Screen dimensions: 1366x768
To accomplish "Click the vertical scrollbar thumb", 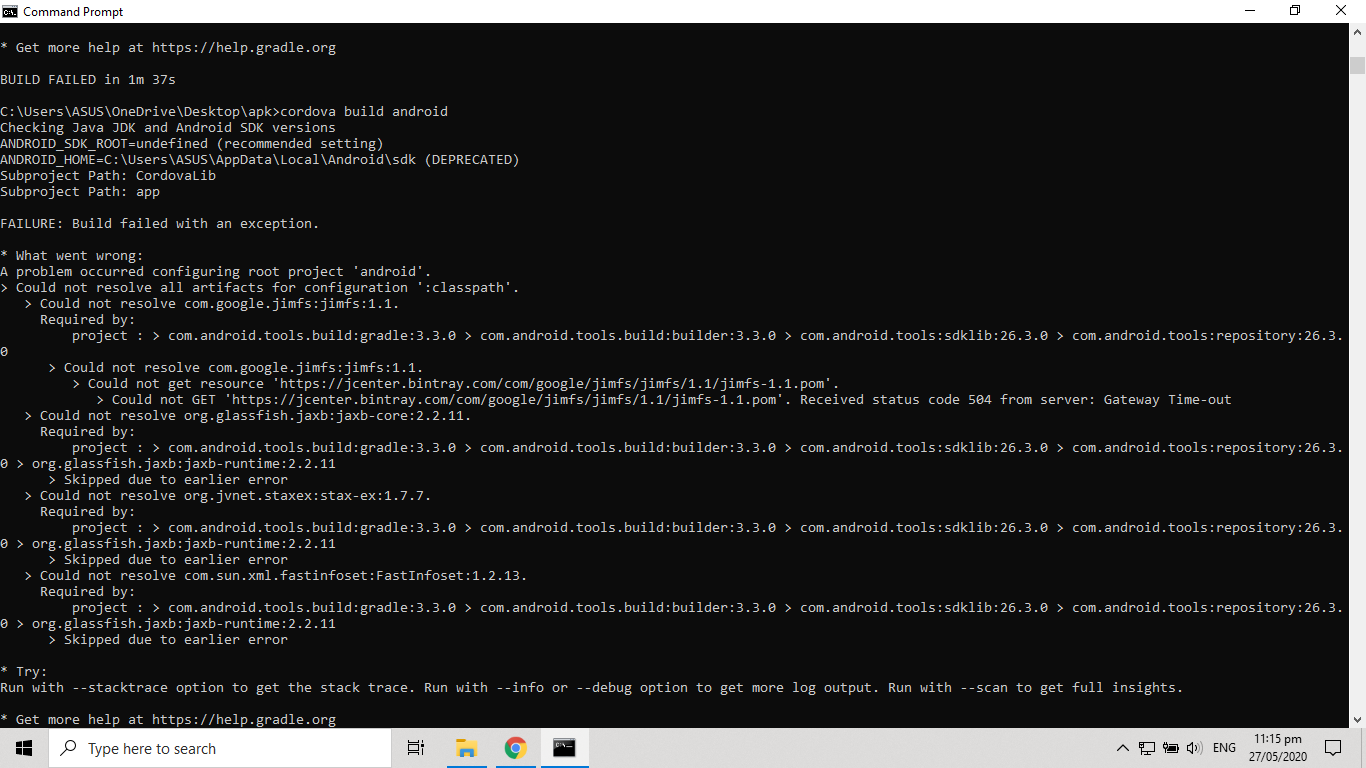I will tap(1357, 66).
